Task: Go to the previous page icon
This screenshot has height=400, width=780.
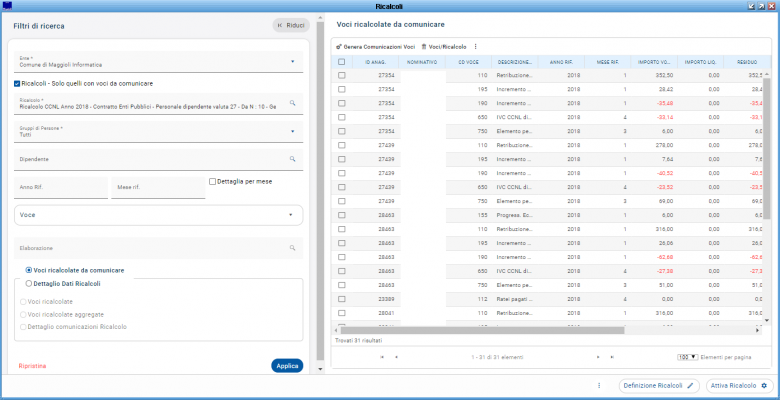Action: 396,357
